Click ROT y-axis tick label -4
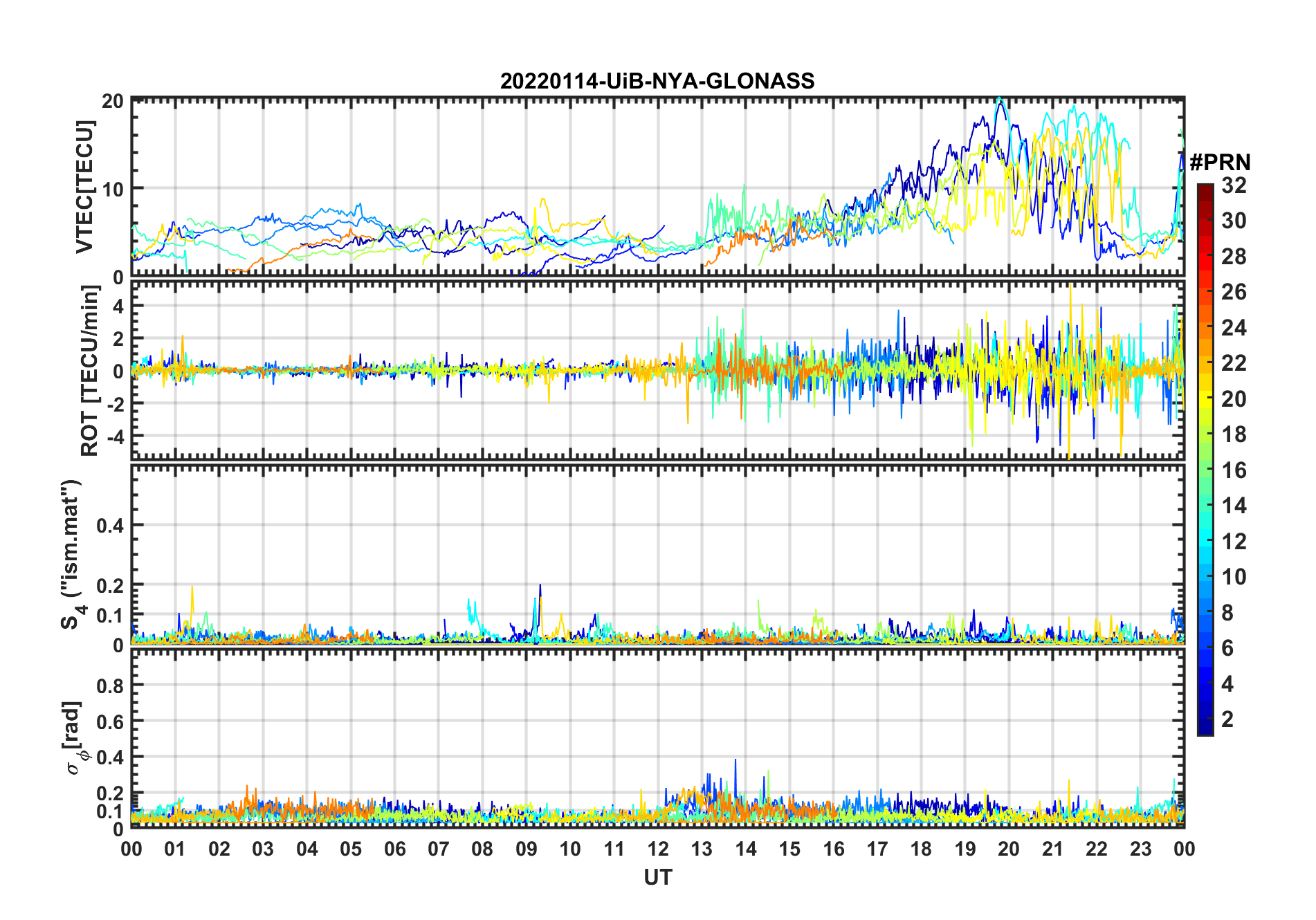1316x920 pixels. pos(115,436)
